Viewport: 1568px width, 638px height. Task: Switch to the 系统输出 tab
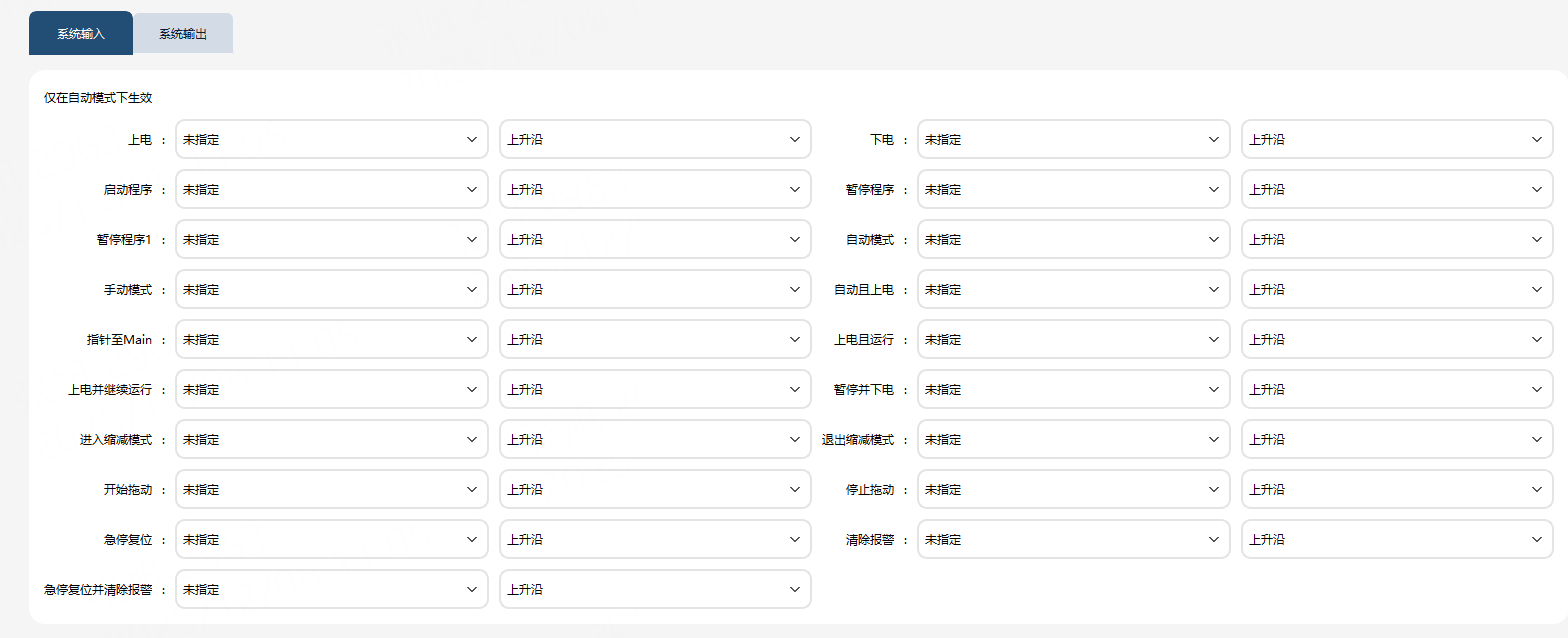coord(183,33)
